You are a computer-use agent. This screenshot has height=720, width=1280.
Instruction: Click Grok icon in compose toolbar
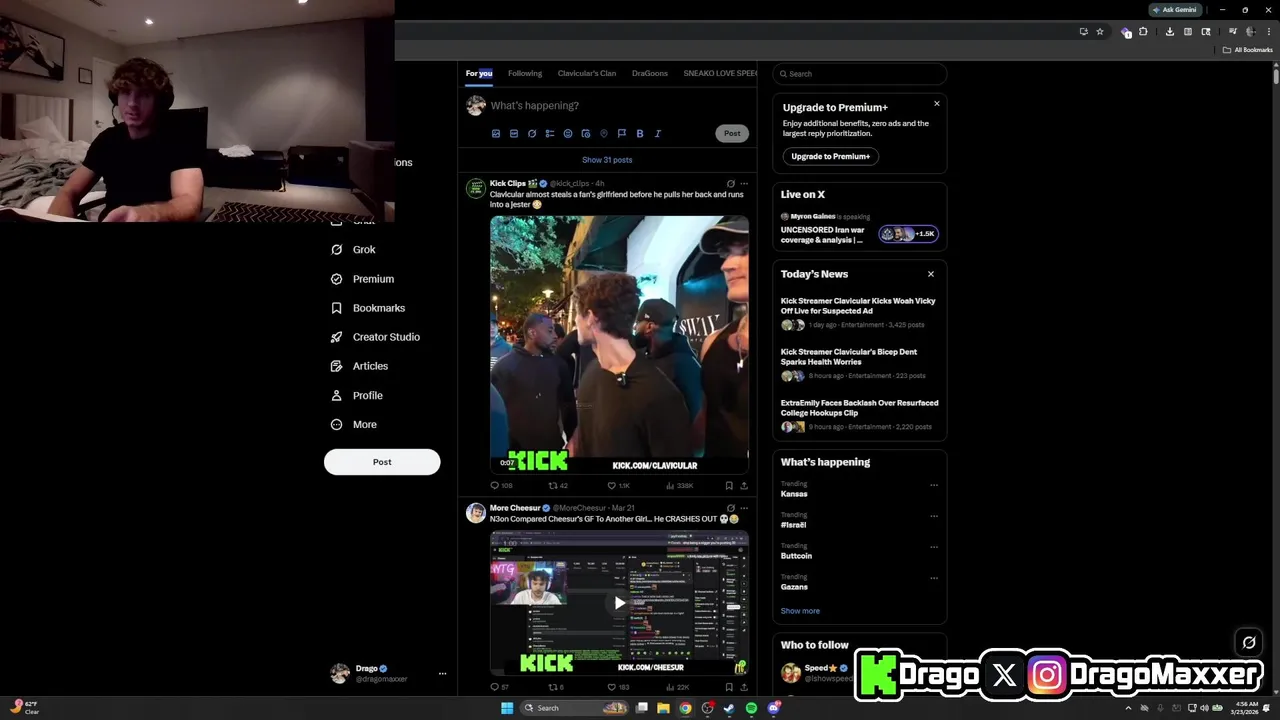(x=532, y=133)
